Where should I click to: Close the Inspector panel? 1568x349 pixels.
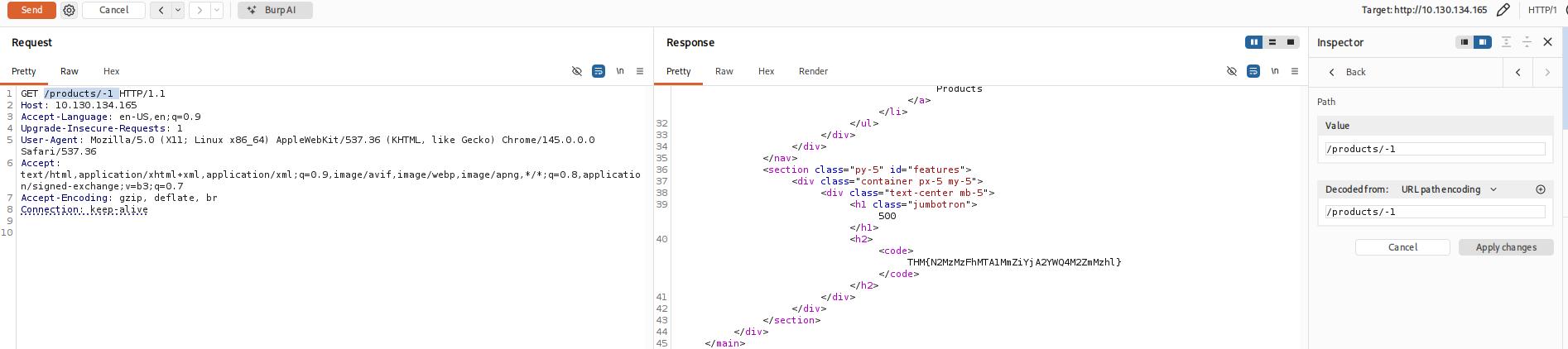pos(1547,42)
